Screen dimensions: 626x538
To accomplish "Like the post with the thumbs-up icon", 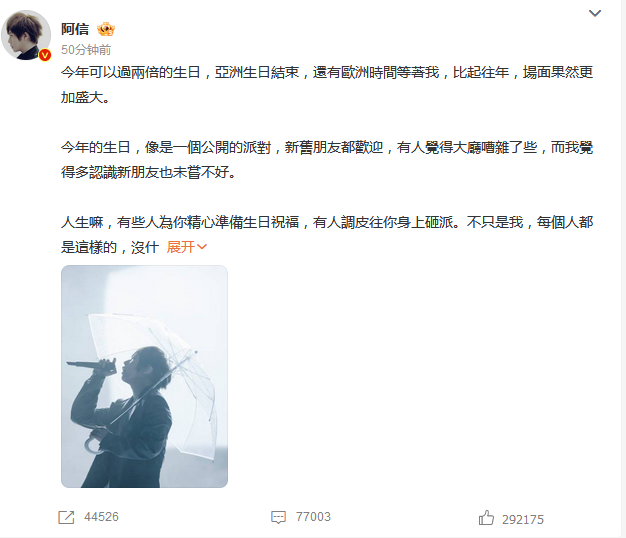I will click(x=486, y=518).
